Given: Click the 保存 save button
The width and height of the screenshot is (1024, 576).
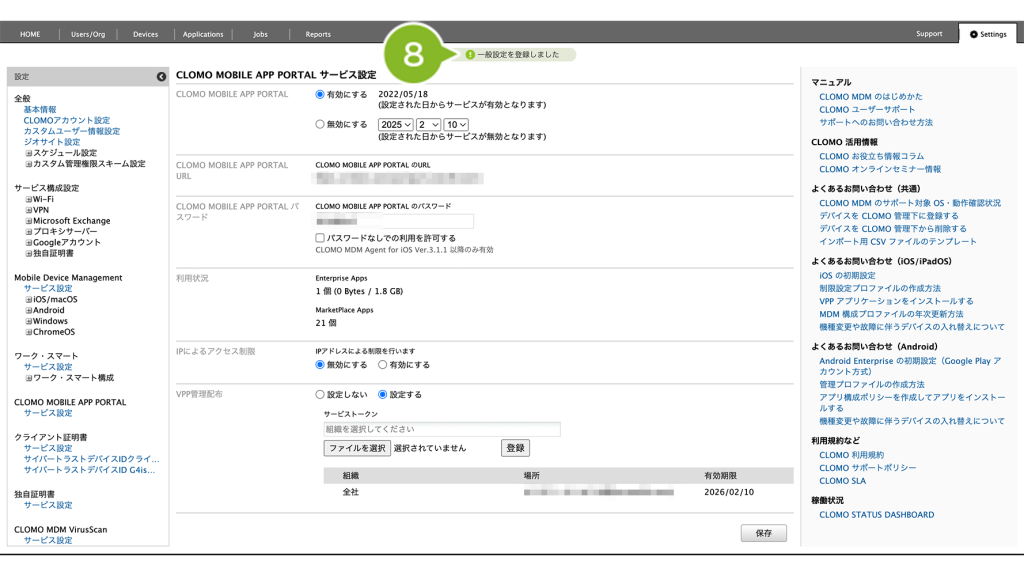Looking at the screenshot, I should point(763,533).
